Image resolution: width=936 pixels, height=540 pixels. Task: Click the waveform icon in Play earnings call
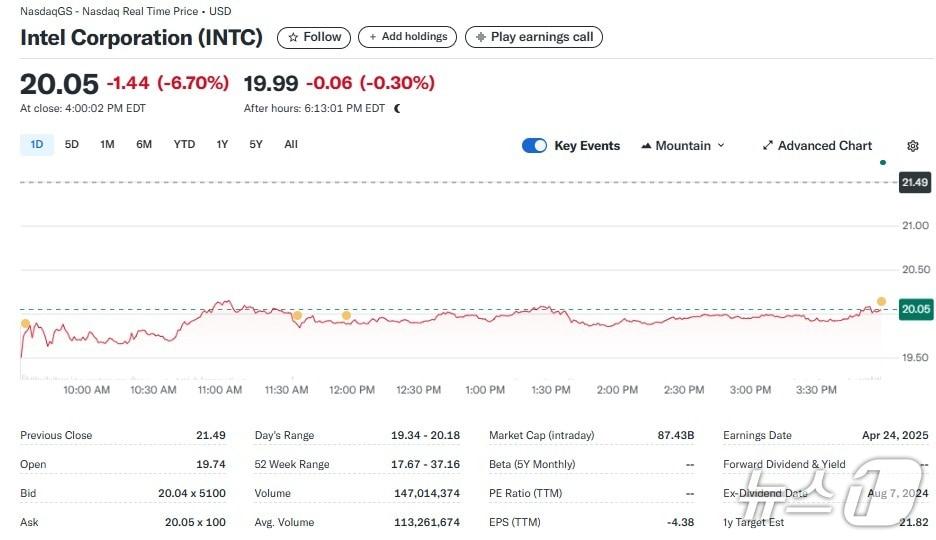481,37
